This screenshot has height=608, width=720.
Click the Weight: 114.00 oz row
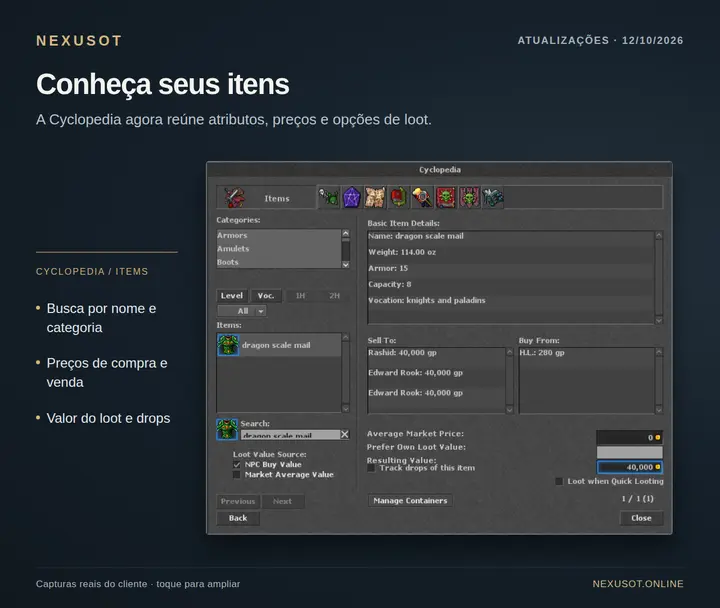coord(511,252)
